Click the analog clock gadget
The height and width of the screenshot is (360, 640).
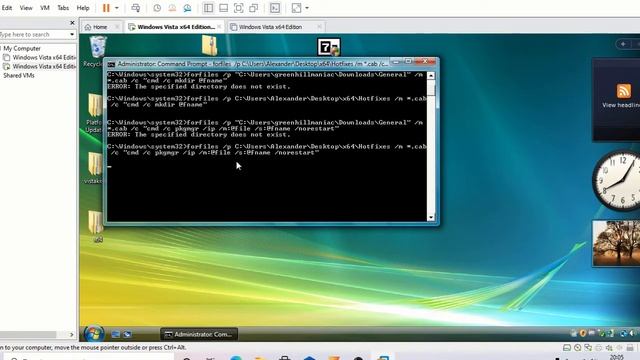click(x=618, y=180)
